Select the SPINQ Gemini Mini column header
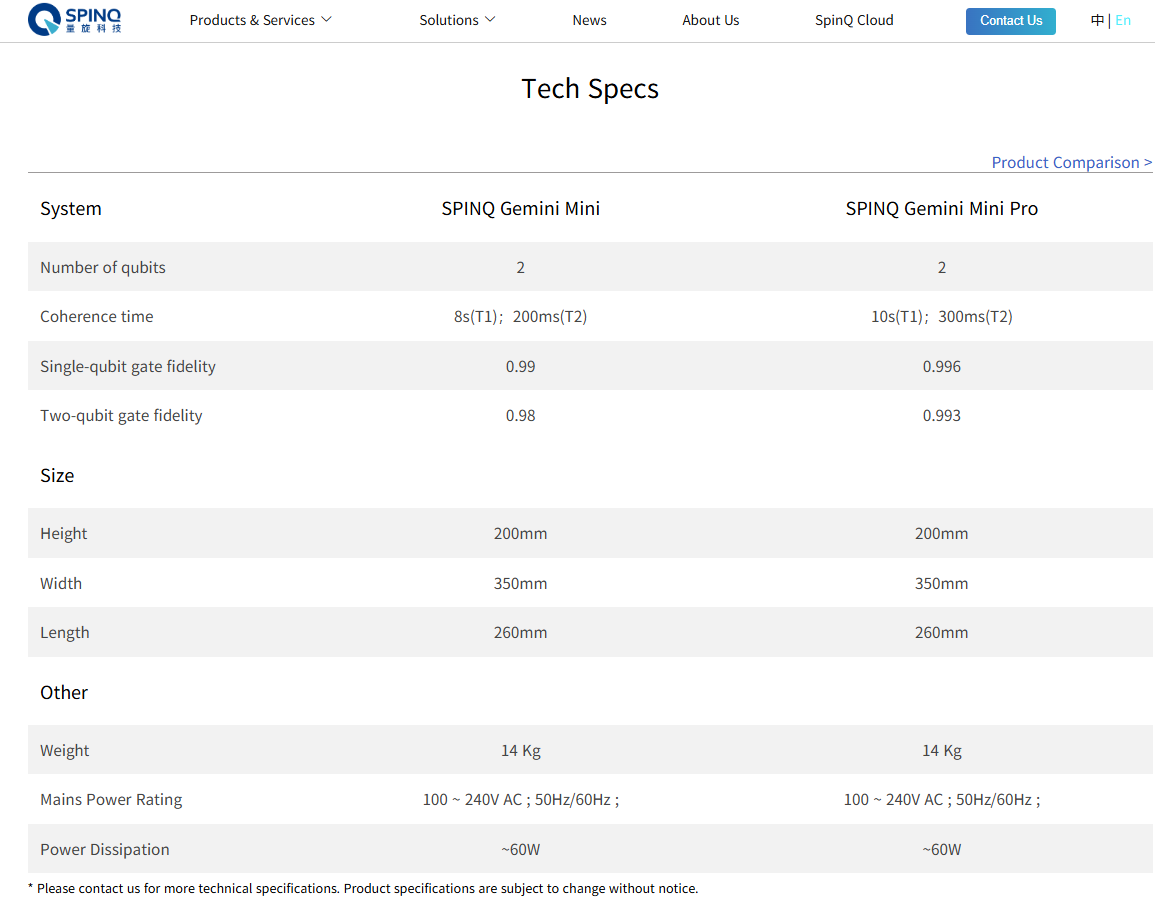Image resolution: width=1155 pixels, height=904 pixels. pos(520,209)
